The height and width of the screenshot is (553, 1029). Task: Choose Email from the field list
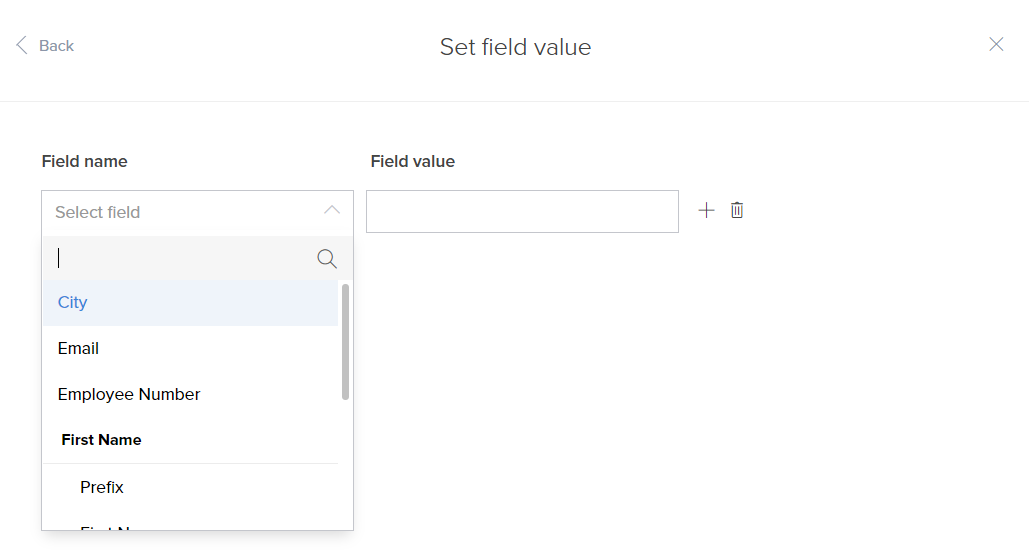click(x=78, y=349)
